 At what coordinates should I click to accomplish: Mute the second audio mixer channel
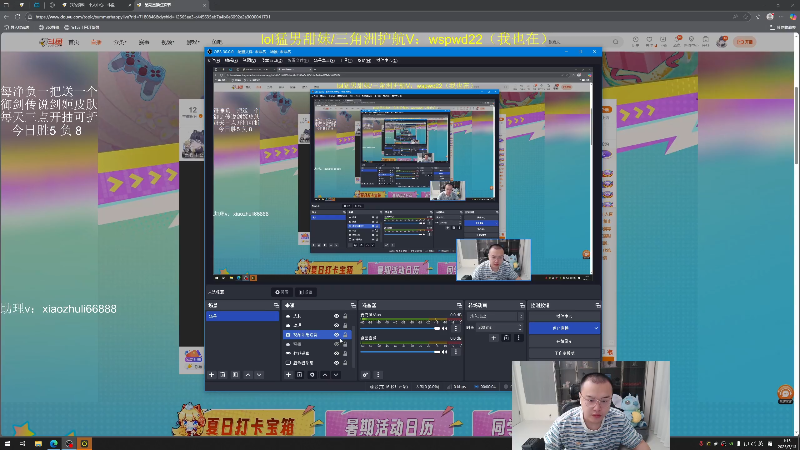[445, 352]
